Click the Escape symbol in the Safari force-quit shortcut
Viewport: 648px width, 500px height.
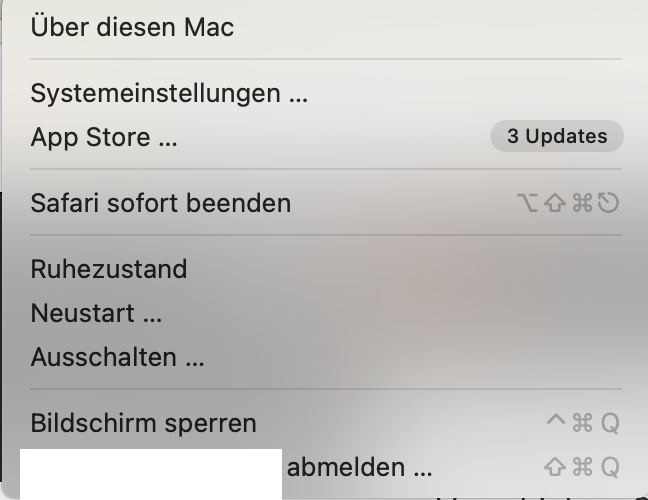tap(609, 203)
